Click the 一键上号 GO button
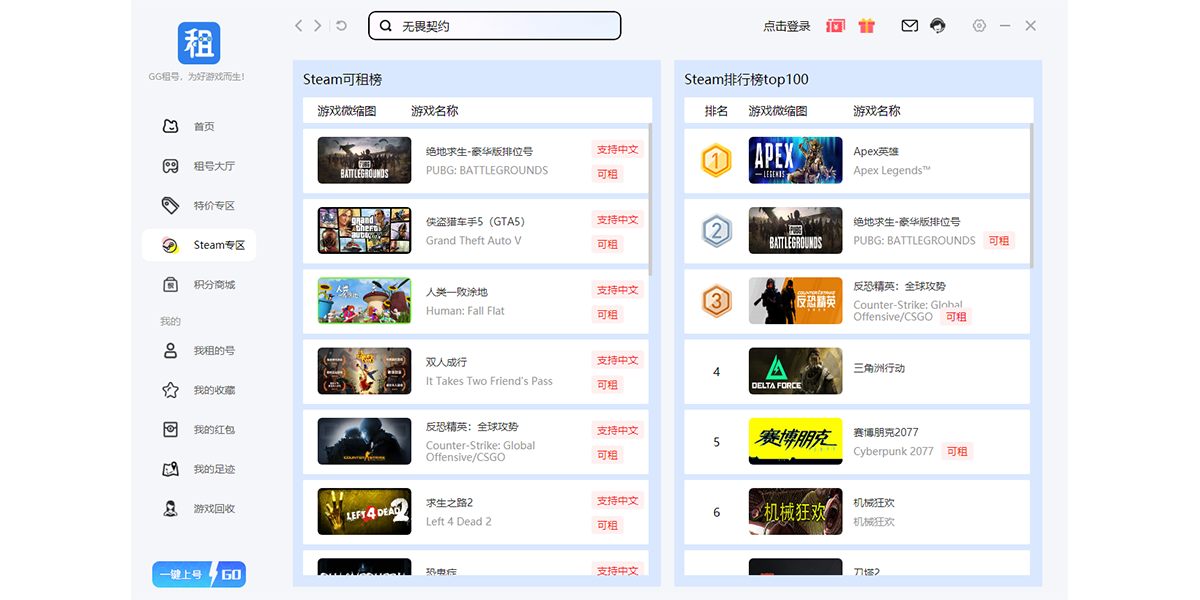Screen dimensions: 1200x600 pyautogui.click(x=199, y=574)
